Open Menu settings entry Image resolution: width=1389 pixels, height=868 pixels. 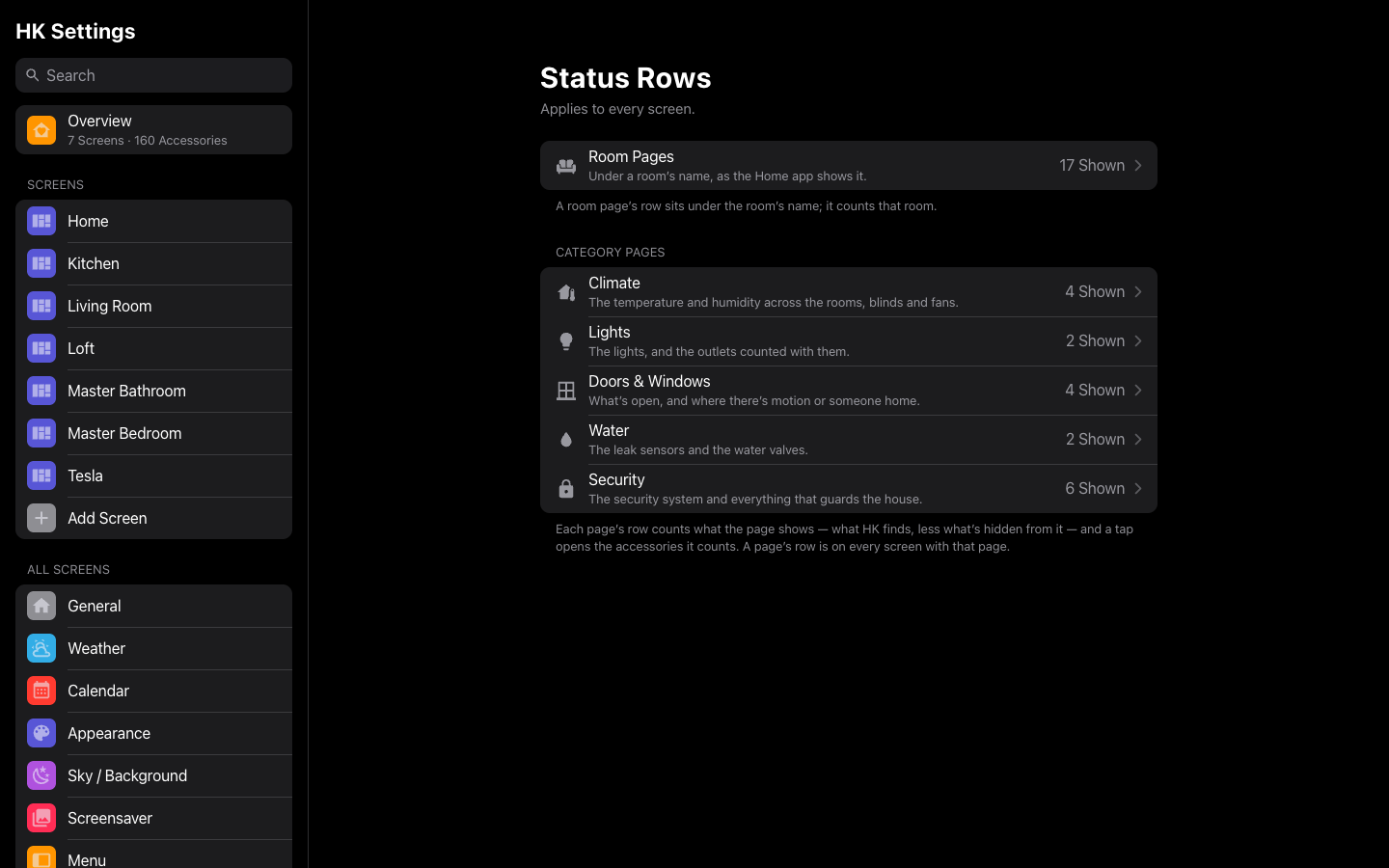click(x=153, y=854)
